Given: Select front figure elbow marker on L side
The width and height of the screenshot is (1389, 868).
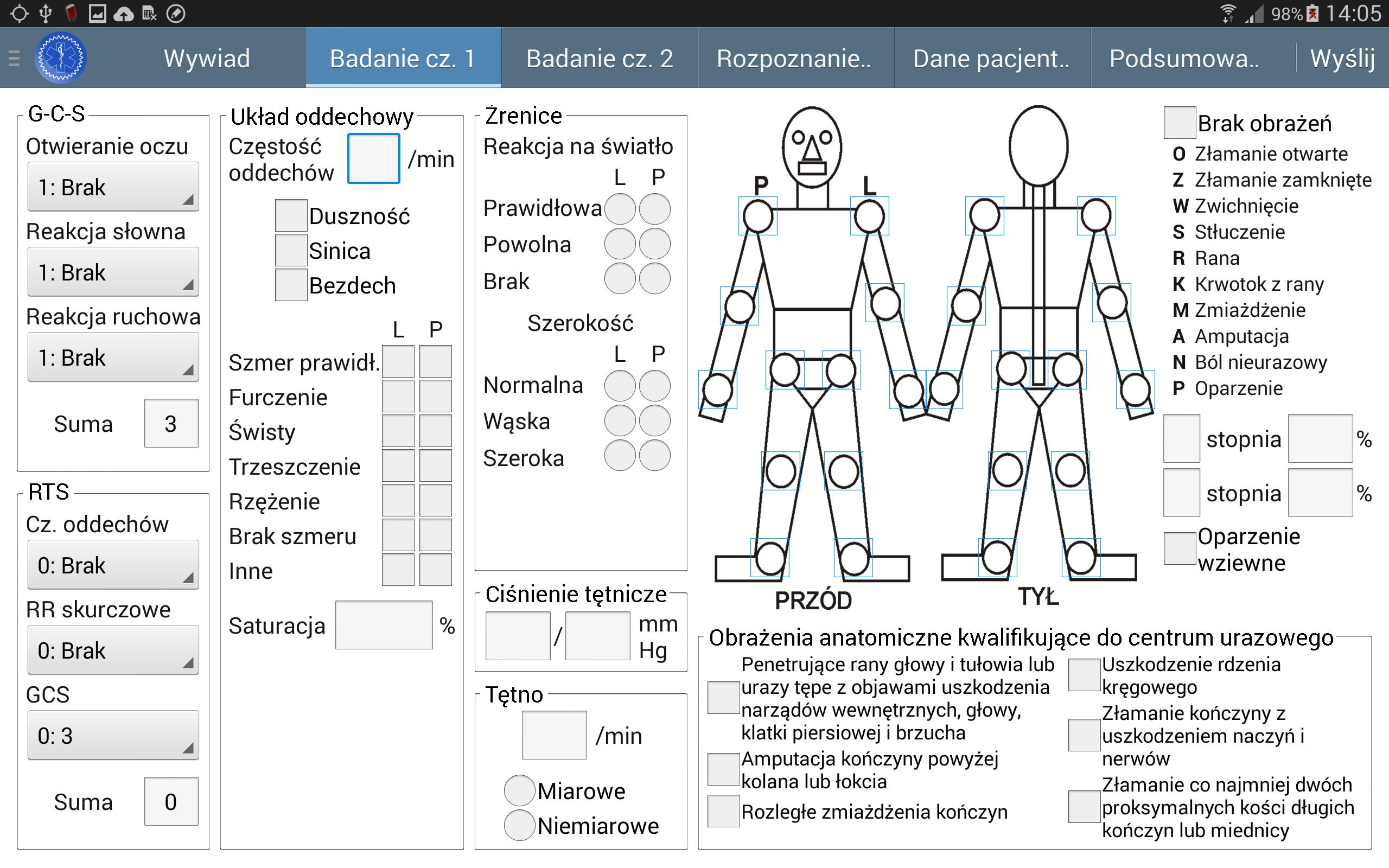Looking at the screenshot, I should 885,303.
